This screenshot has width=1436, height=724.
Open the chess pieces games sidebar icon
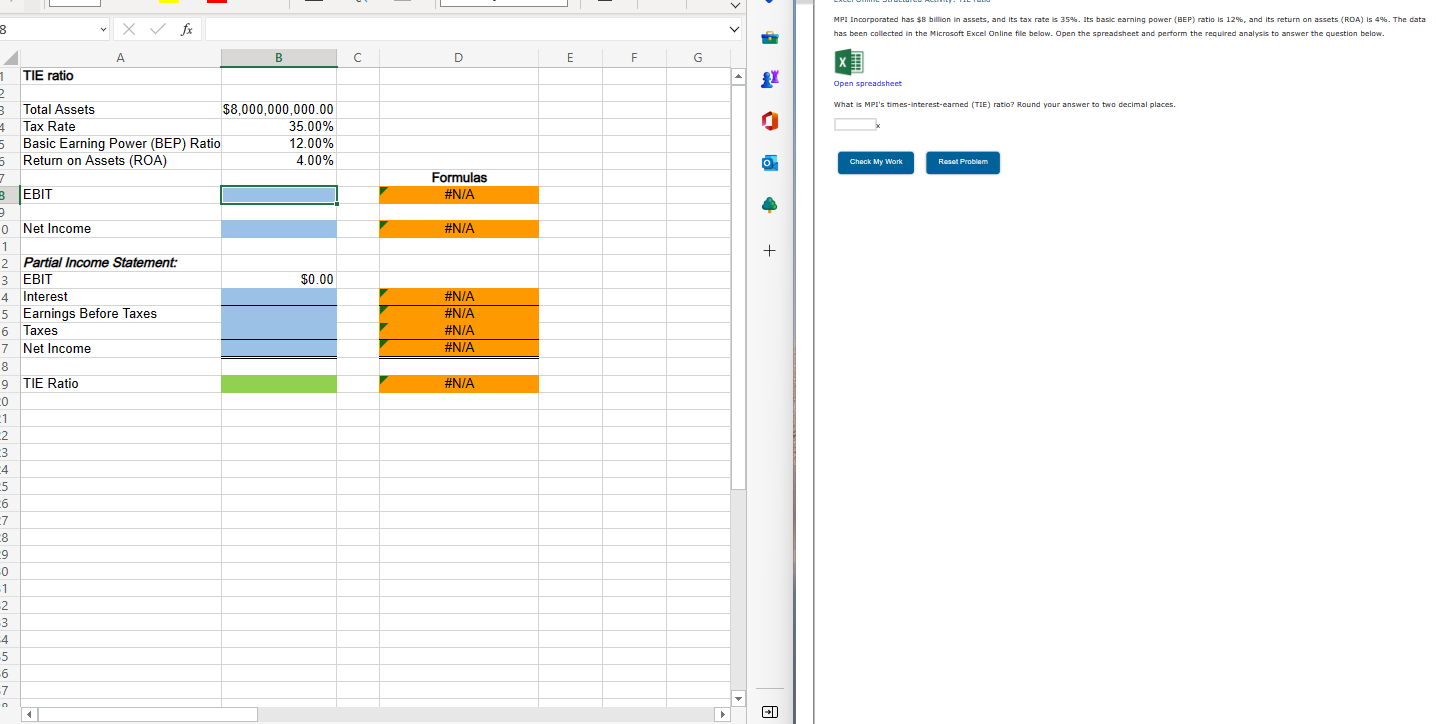click(770, 80)
